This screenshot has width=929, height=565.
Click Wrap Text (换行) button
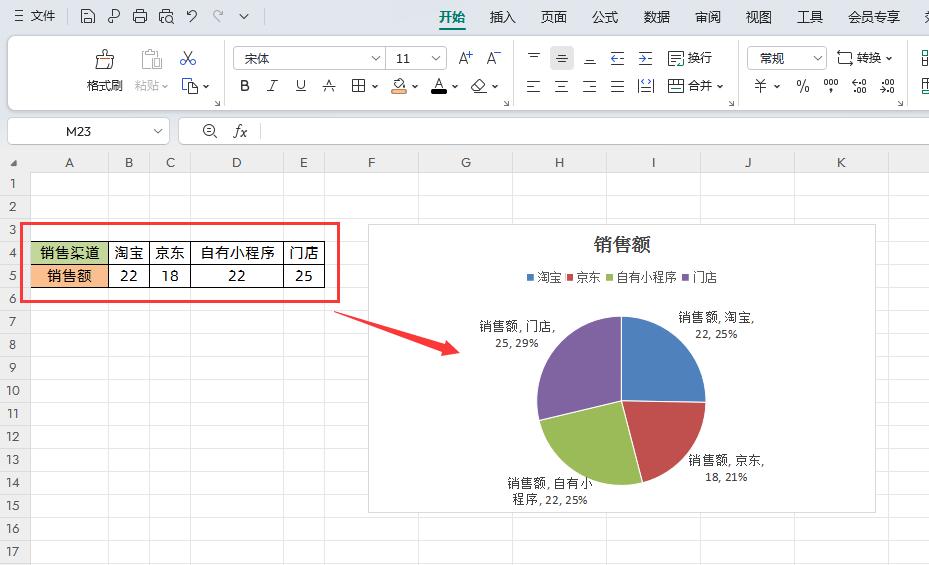point(690,58)
